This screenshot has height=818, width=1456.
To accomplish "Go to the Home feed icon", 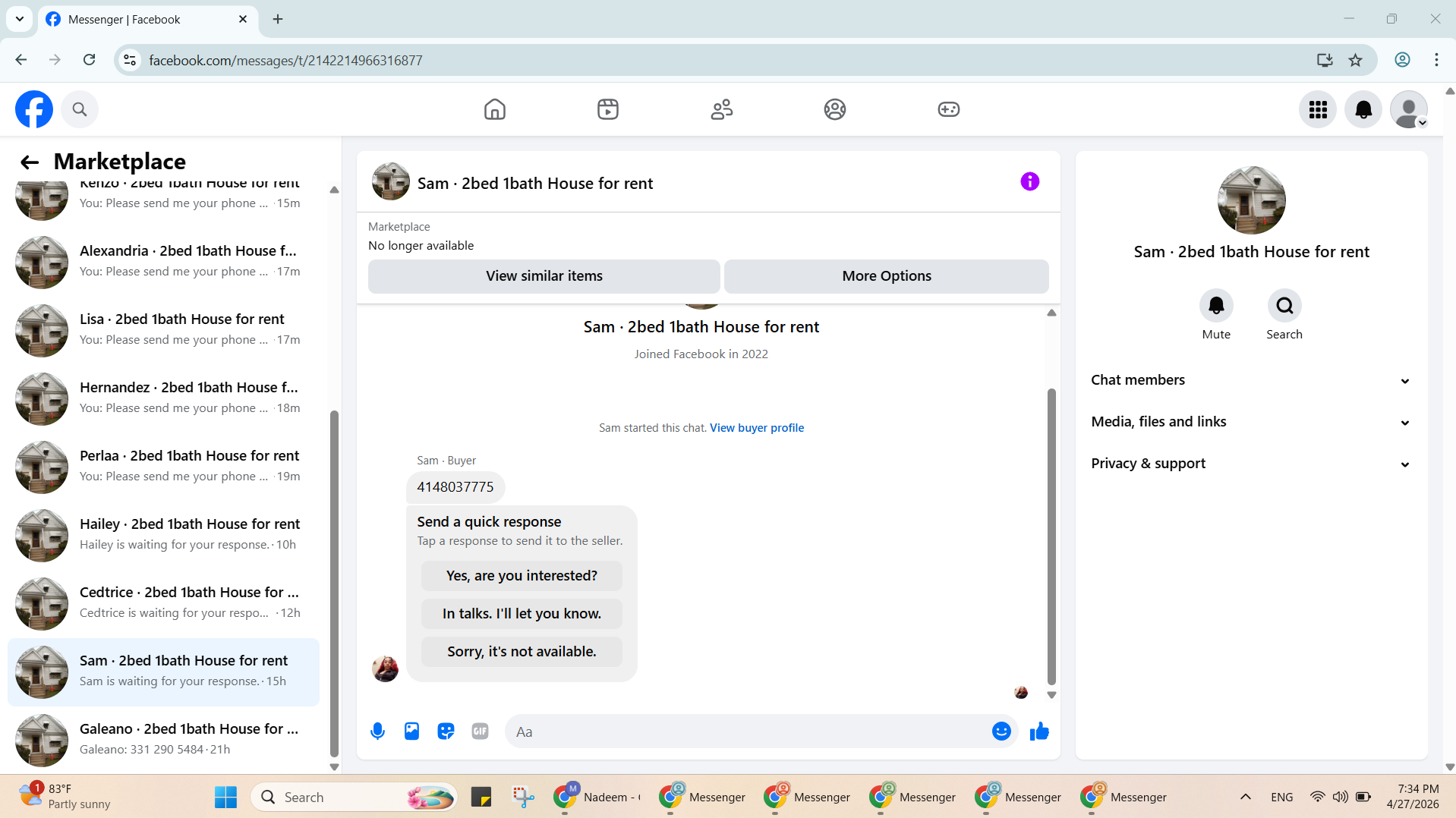I will click(495, 109).
